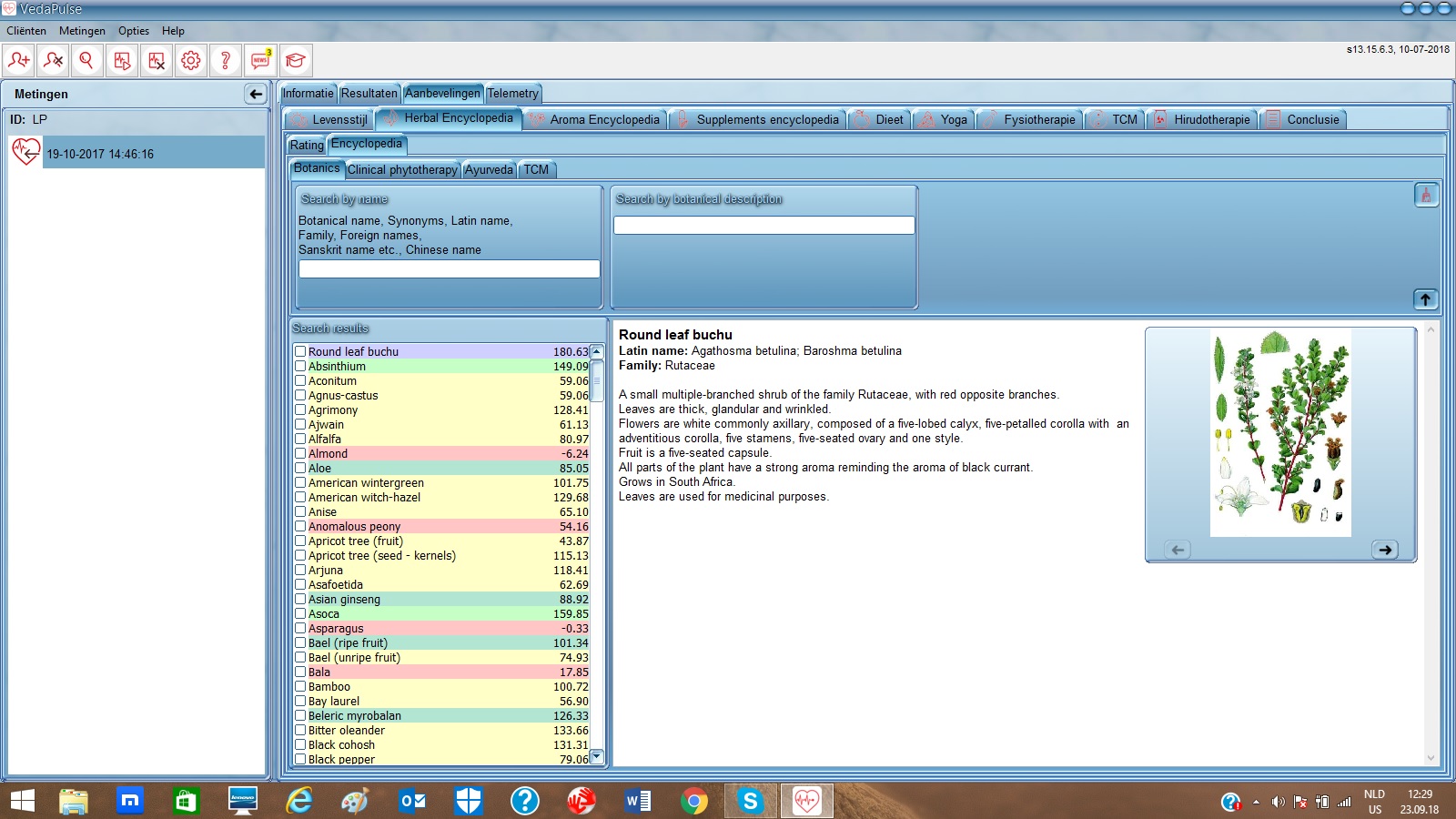This screenshot has width=1456, height=819.
Task: Show the next plant image
Action: coord(1384,550)
